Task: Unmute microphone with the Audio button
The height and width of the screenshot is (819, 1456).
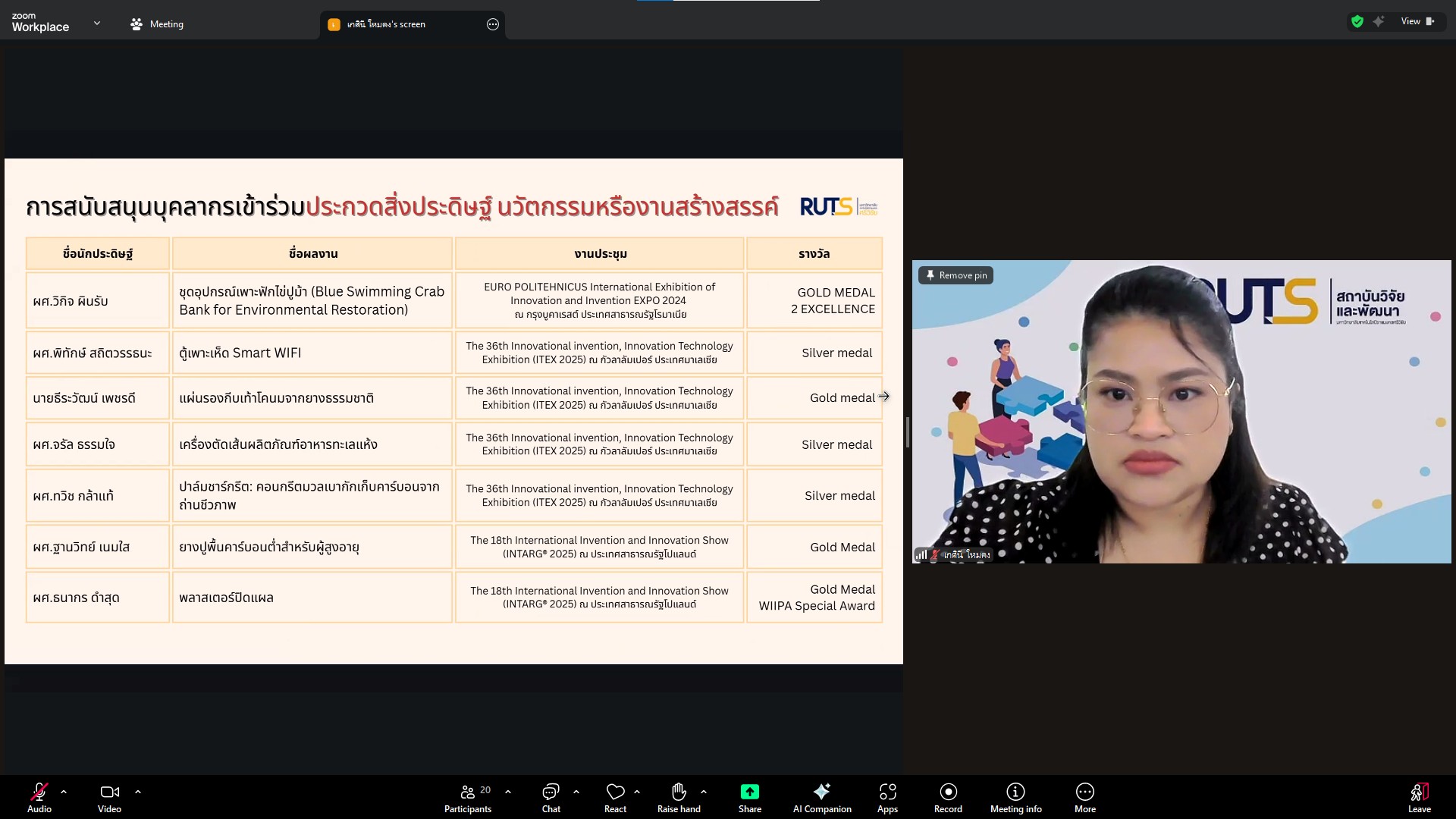Action: coord(39,796)
